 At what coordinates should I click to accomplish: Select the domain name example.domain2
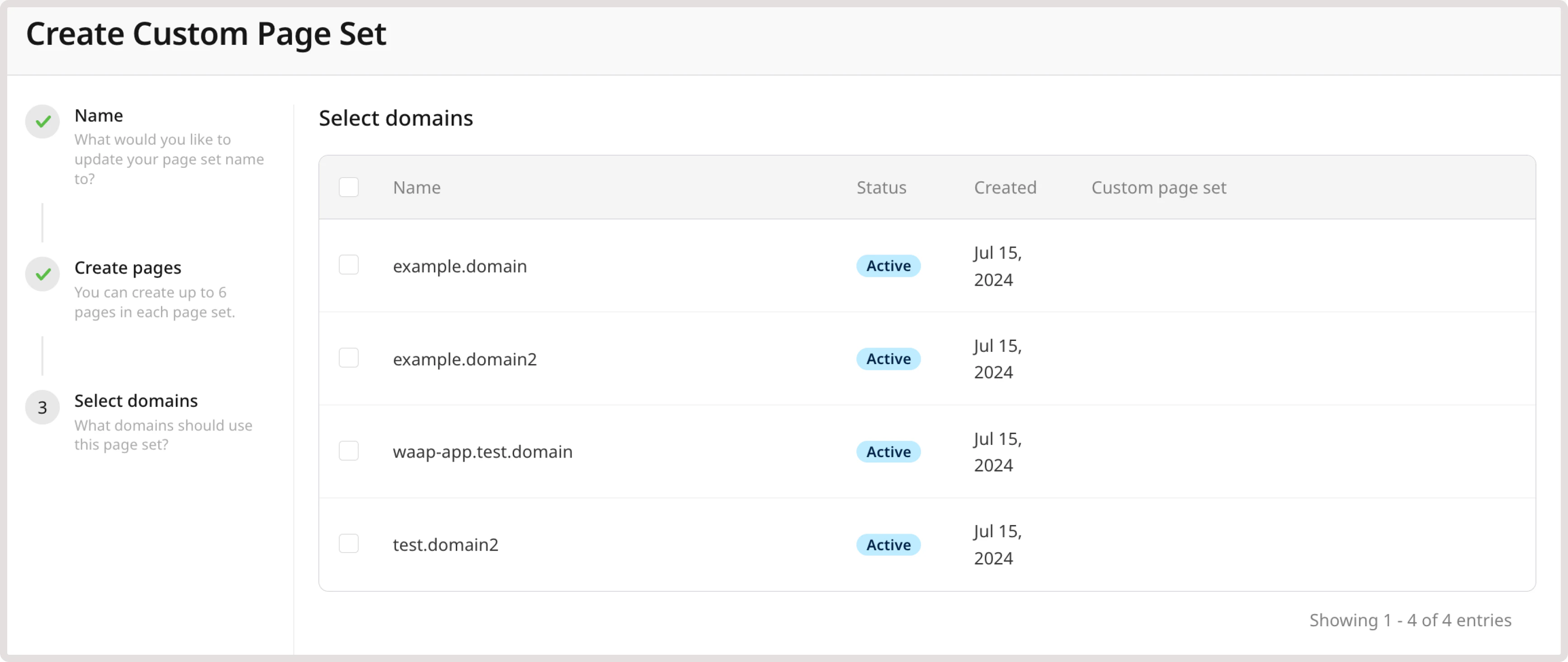[464, 359]
